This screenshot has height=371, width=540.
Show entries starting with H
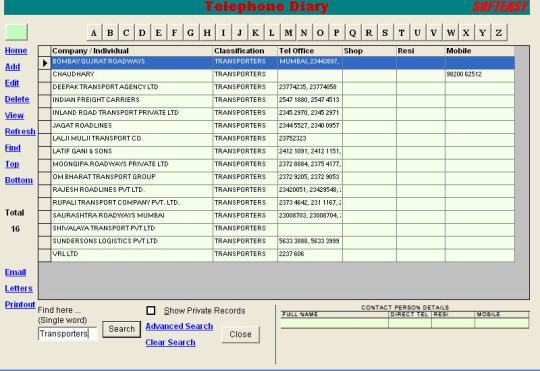tap(207, 33)
